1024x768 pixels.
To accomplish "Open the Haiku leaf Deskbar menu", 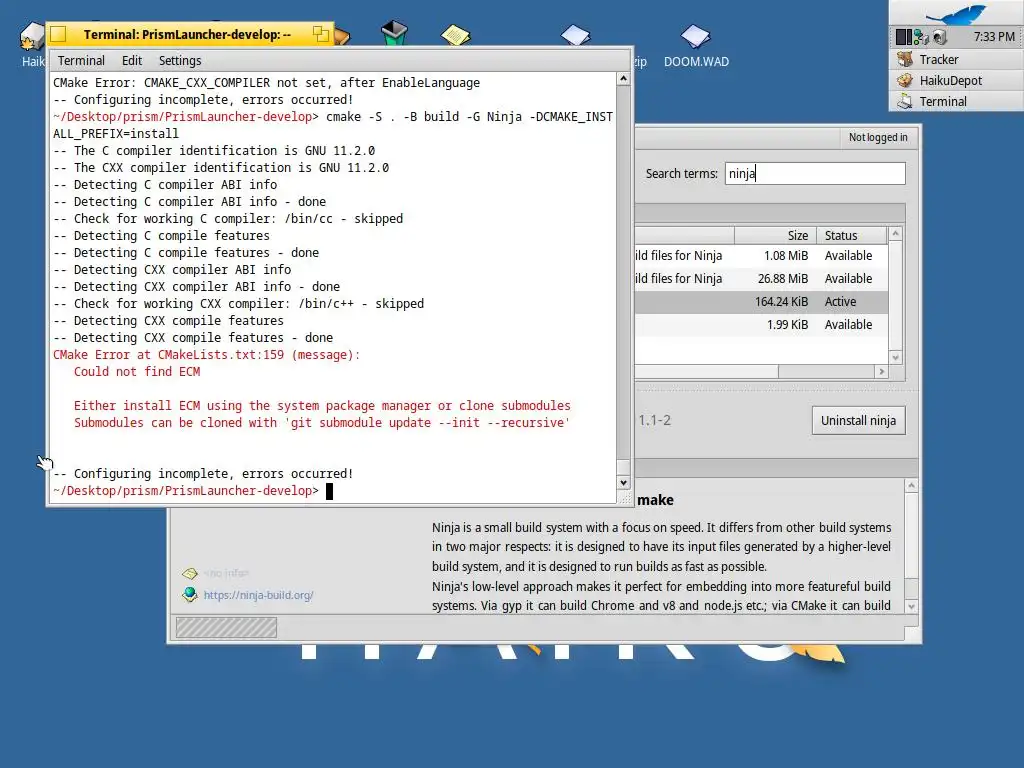I will 956,12.
